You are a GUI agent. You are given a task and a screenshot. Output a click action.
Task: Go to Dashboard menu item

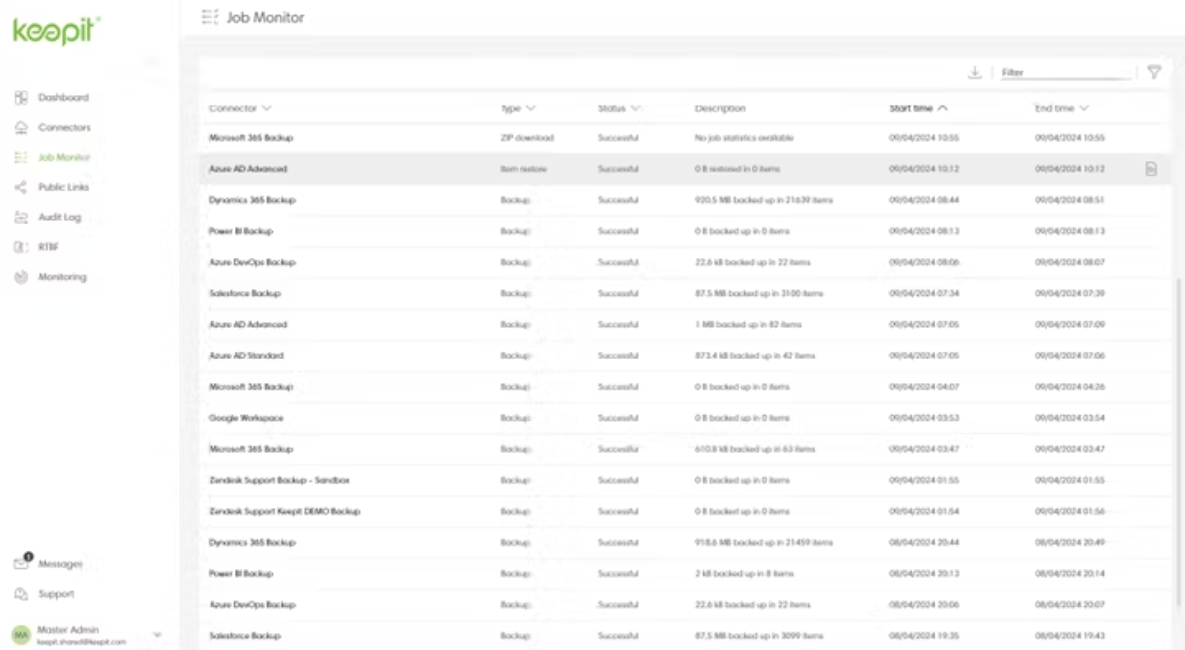tap(63, 98)
